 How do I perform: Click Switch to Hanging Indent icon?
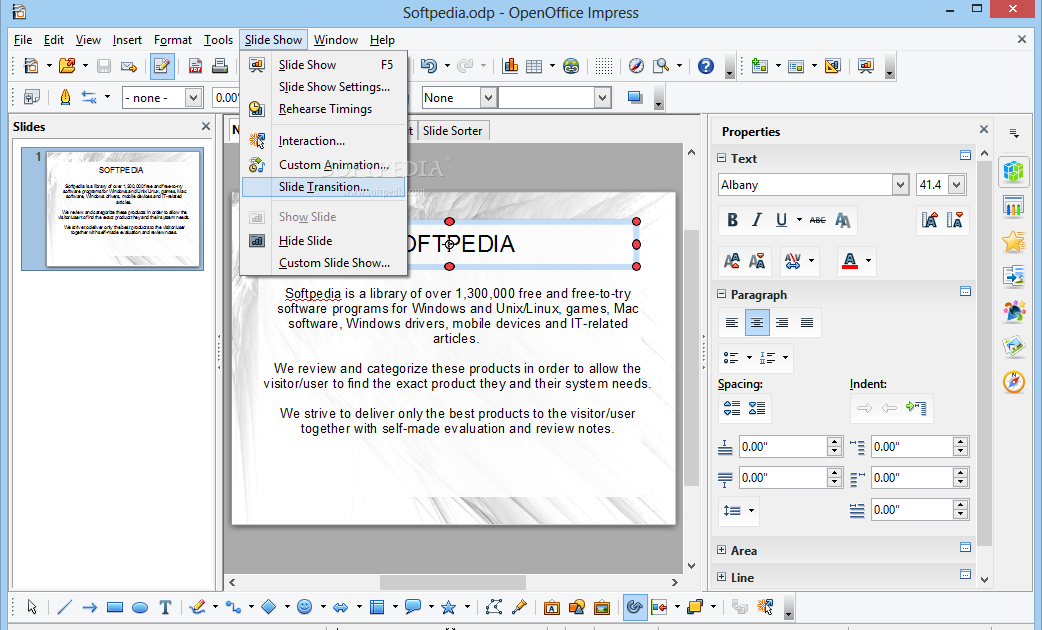pos(916,408)
